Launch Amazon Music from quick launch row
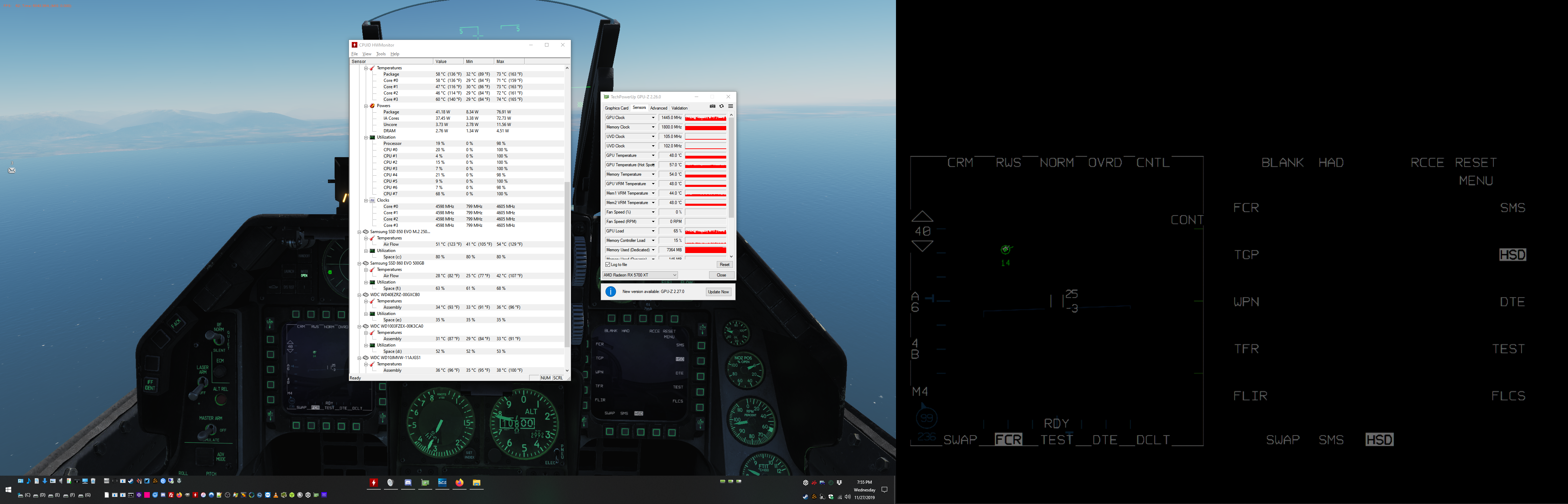Image resolution: width=1568 pixels, height=504 pixels. point(324,495)
